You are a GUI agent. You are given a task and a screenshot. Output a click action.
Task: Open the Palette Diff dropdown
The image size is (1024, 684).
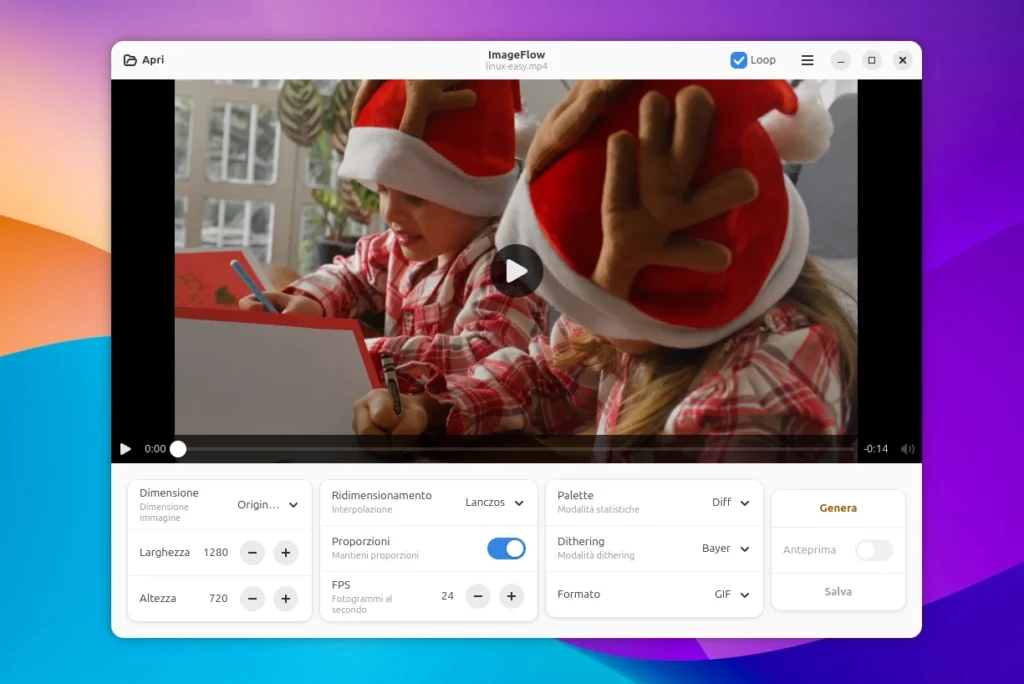tap(731, 503)
